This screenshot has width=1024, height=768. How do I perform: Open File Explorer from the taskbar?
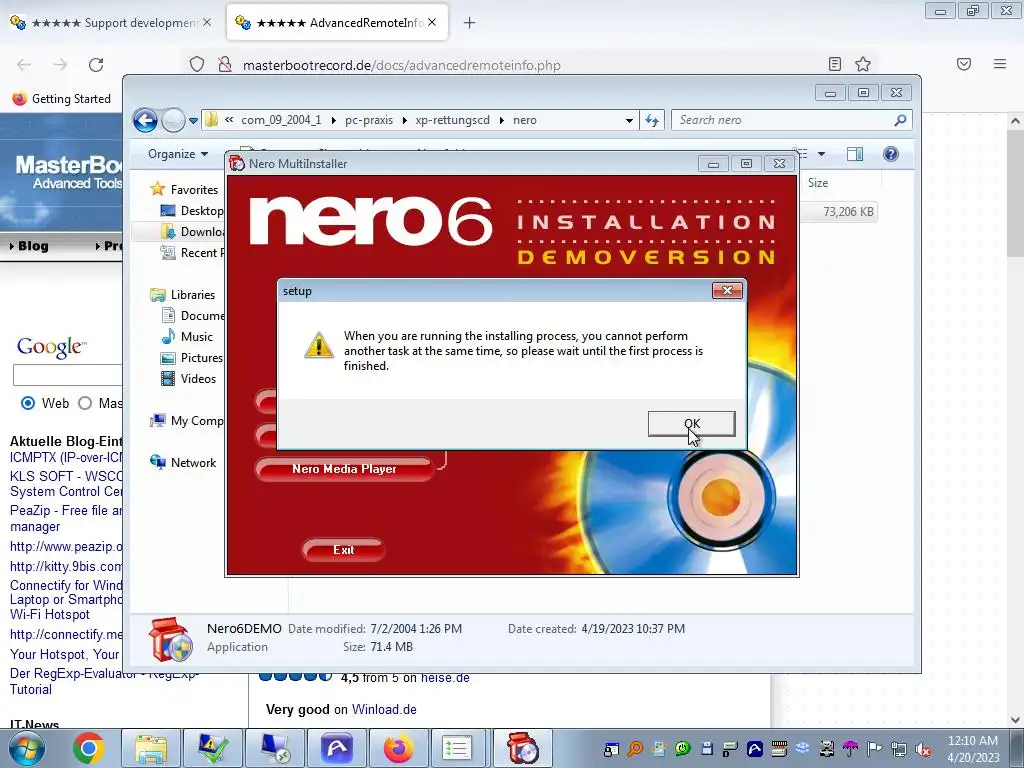click(x=151, y=748)
